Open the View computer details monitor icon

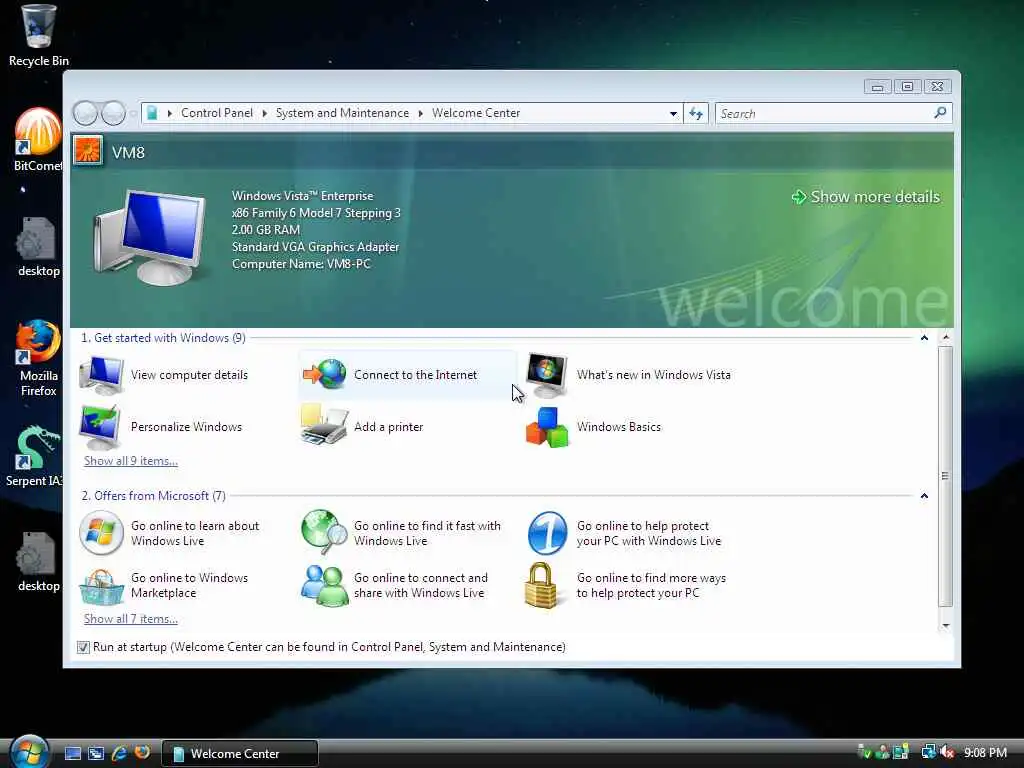pos(101,375)
